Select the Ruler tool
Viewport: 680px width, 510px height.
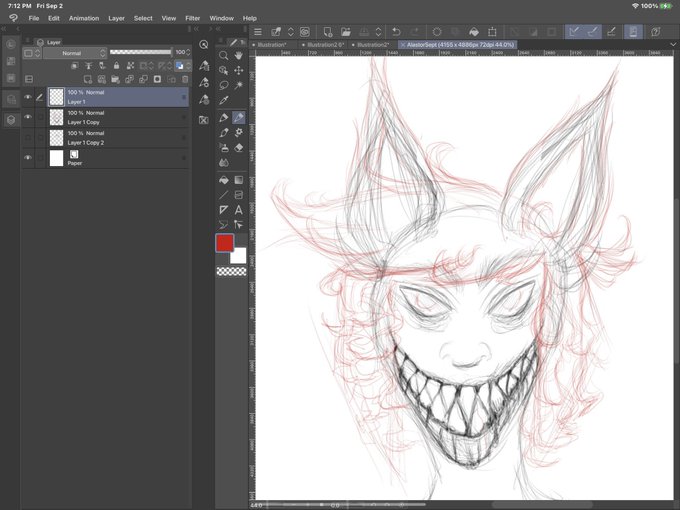(x=223, y=210)
